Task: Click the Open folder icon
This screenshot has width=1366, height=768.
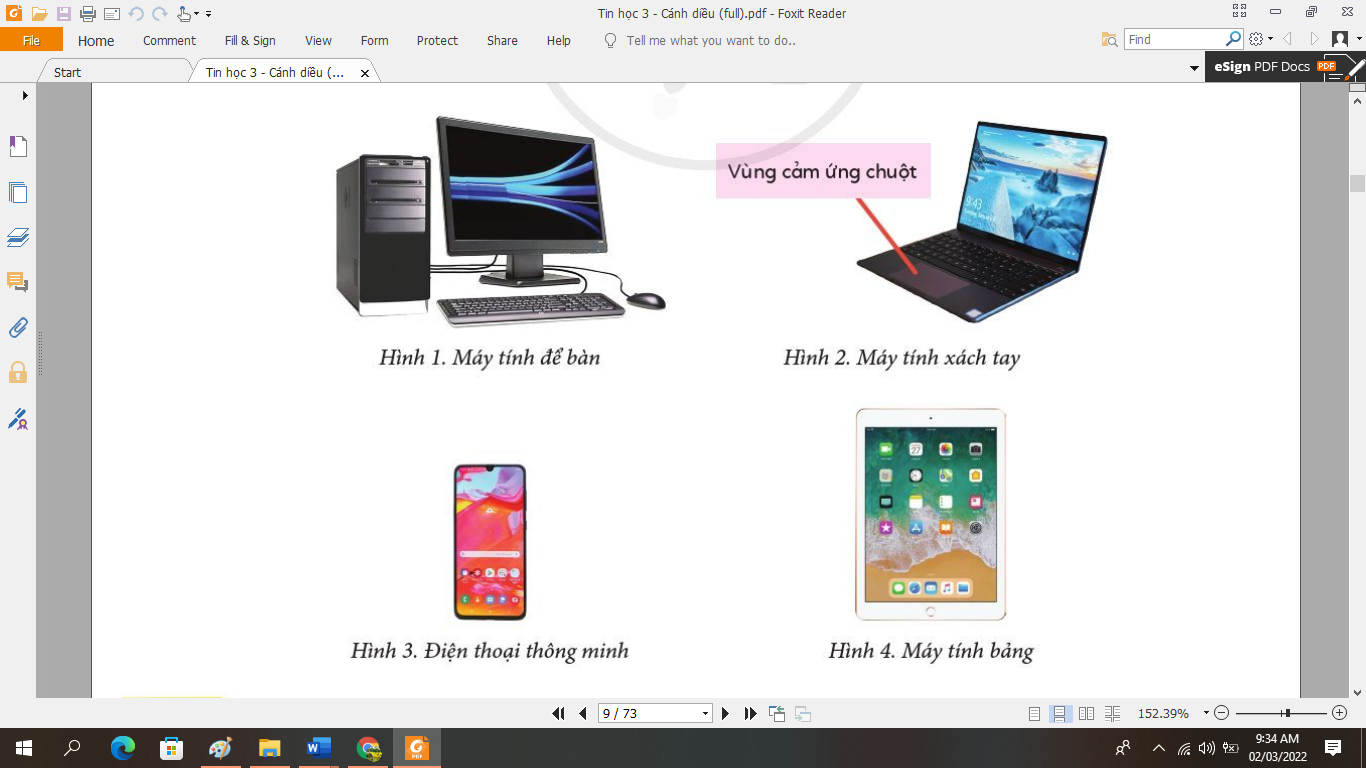Action: [39, 14]
